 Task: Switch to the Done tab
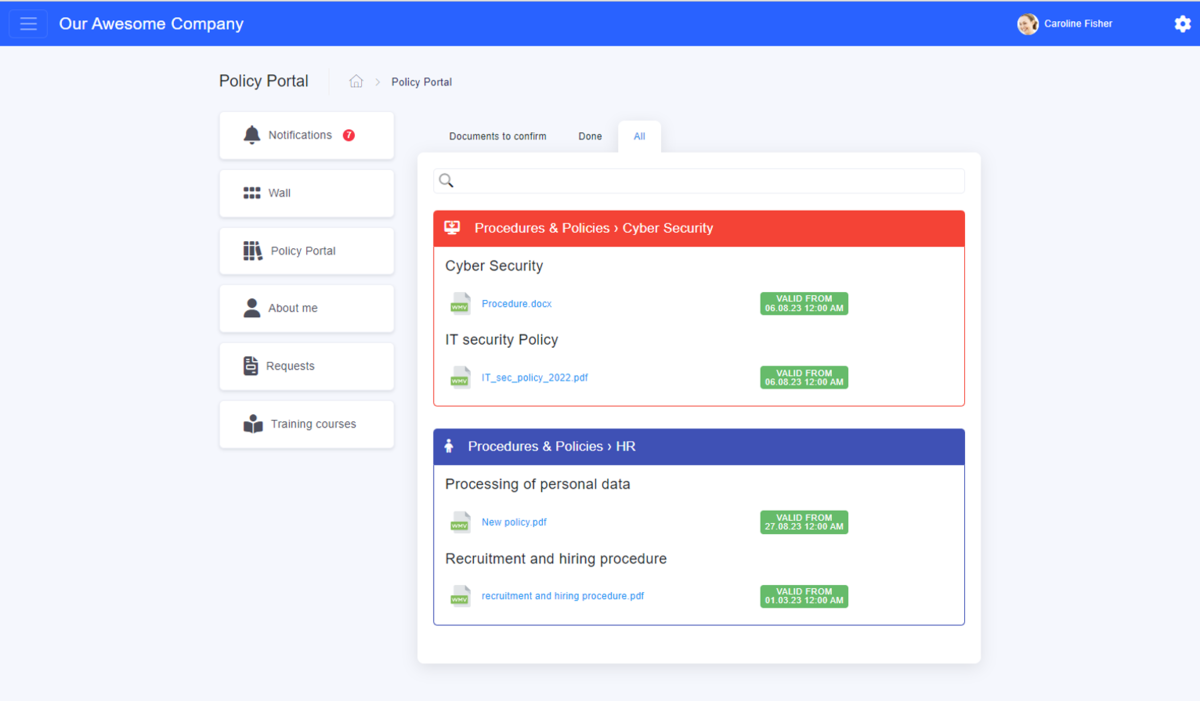[x=590, y=136]
